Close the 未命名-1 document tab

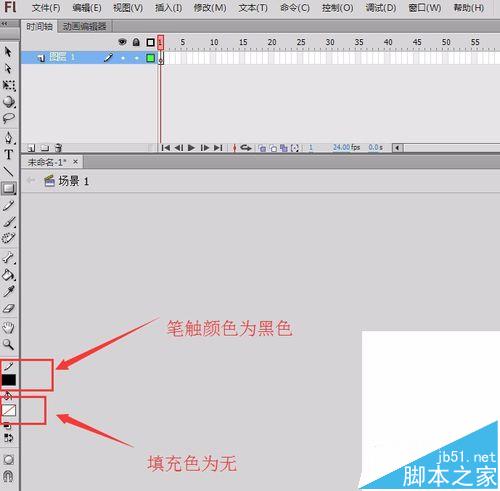tap(76, 162)
